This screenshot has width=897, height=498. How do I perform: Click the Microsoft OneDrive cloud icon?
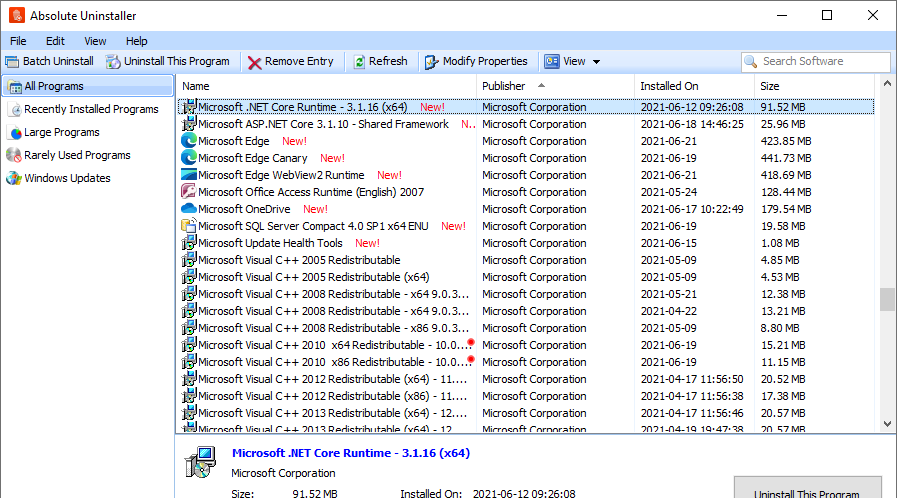click(x=189, y=209)
